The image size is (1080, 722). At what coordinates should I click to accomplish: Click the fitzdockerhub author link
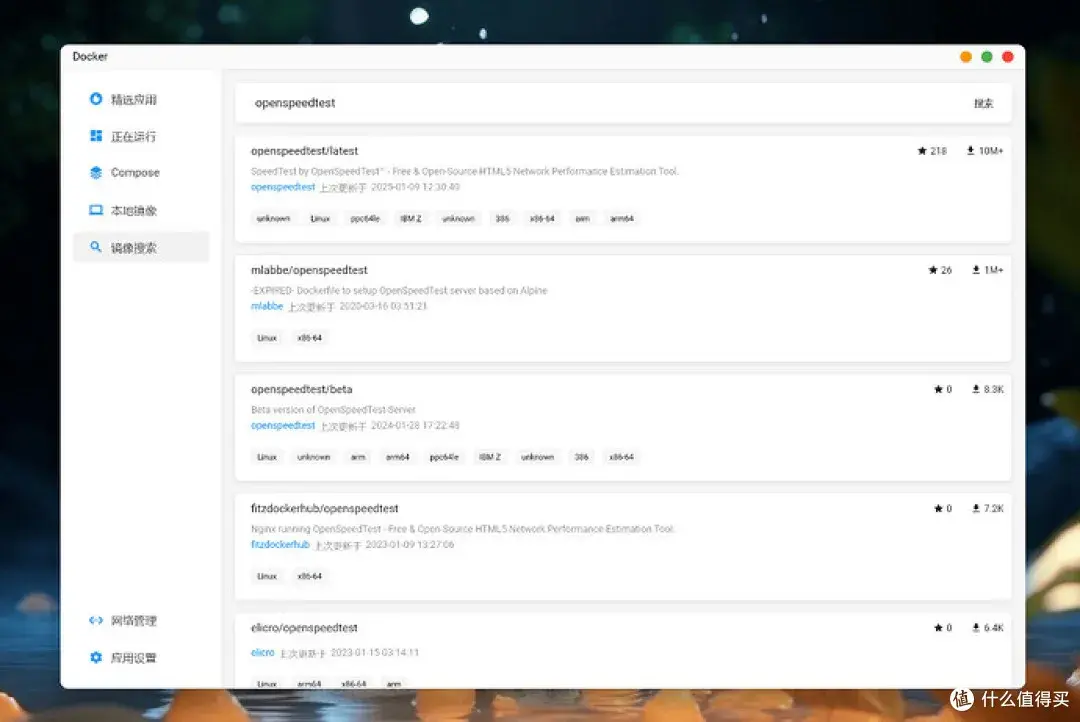280,544
